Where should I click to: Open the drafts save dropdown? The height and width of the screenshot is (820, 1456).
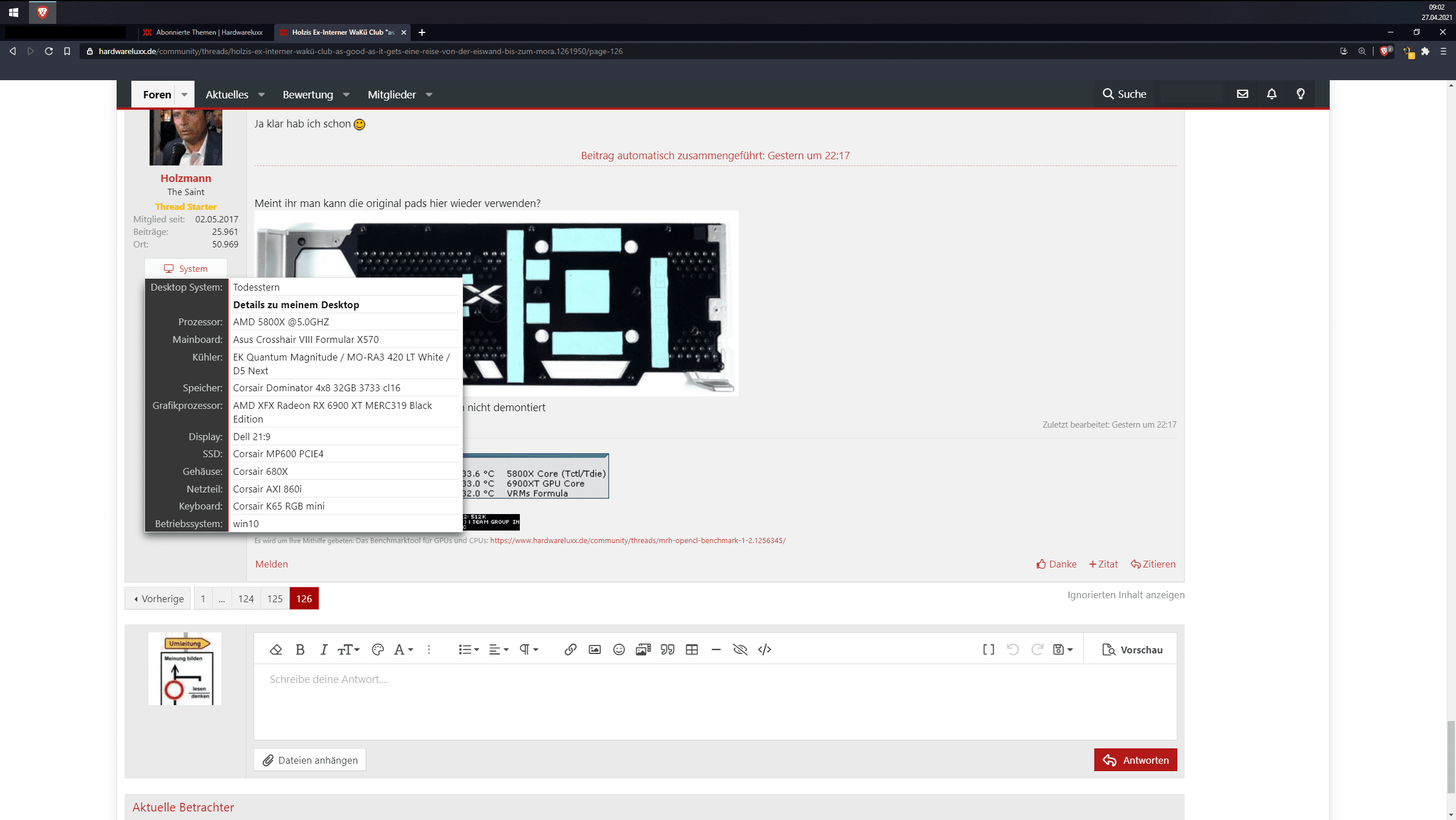point(1062,649)
